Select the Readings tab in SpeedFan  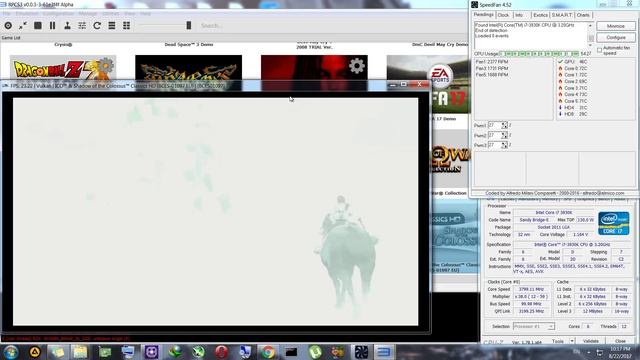[x=484, y=15]
